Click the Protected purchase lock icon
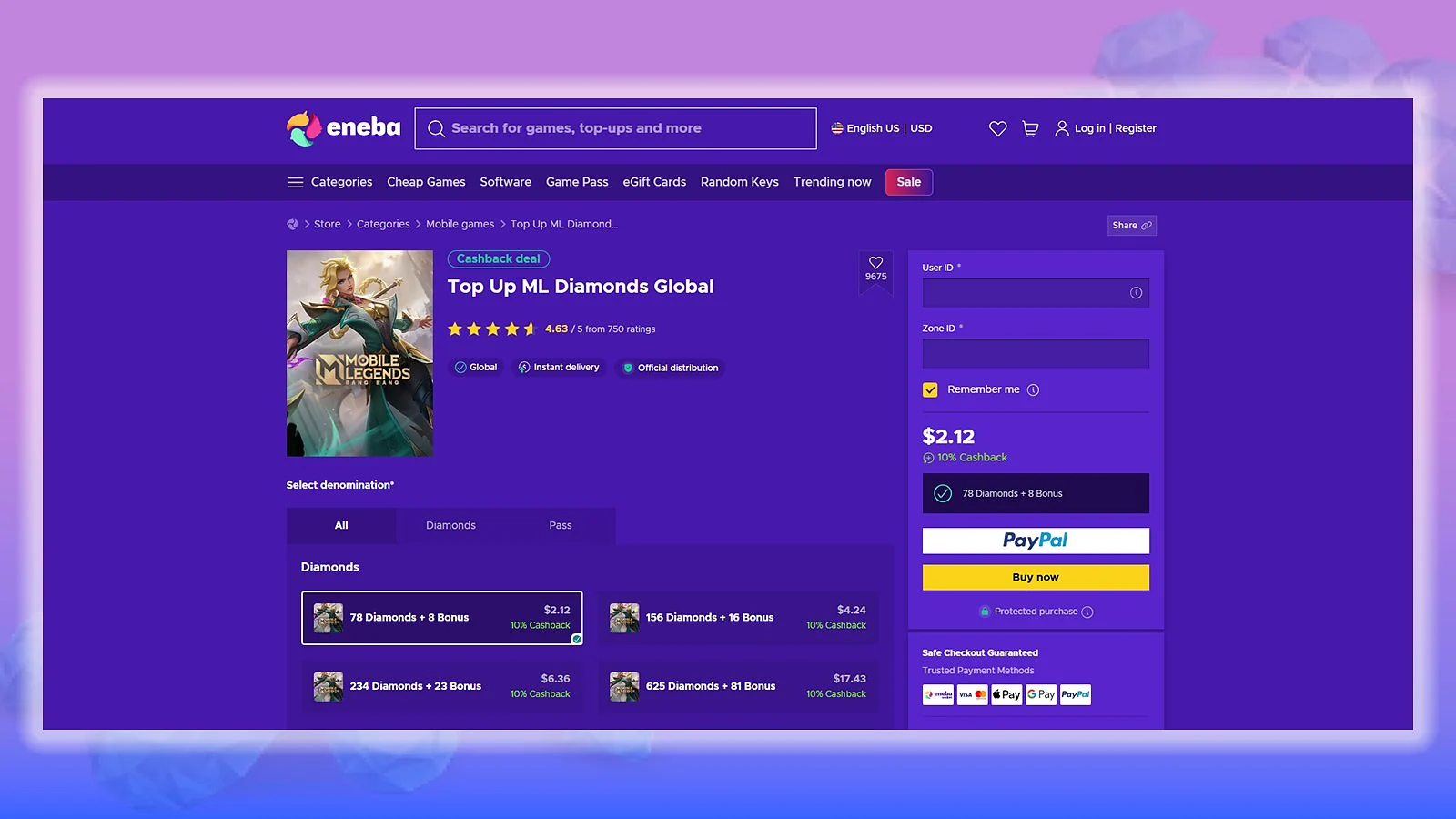The image size is (1456, 819). [x=985, y=612]
